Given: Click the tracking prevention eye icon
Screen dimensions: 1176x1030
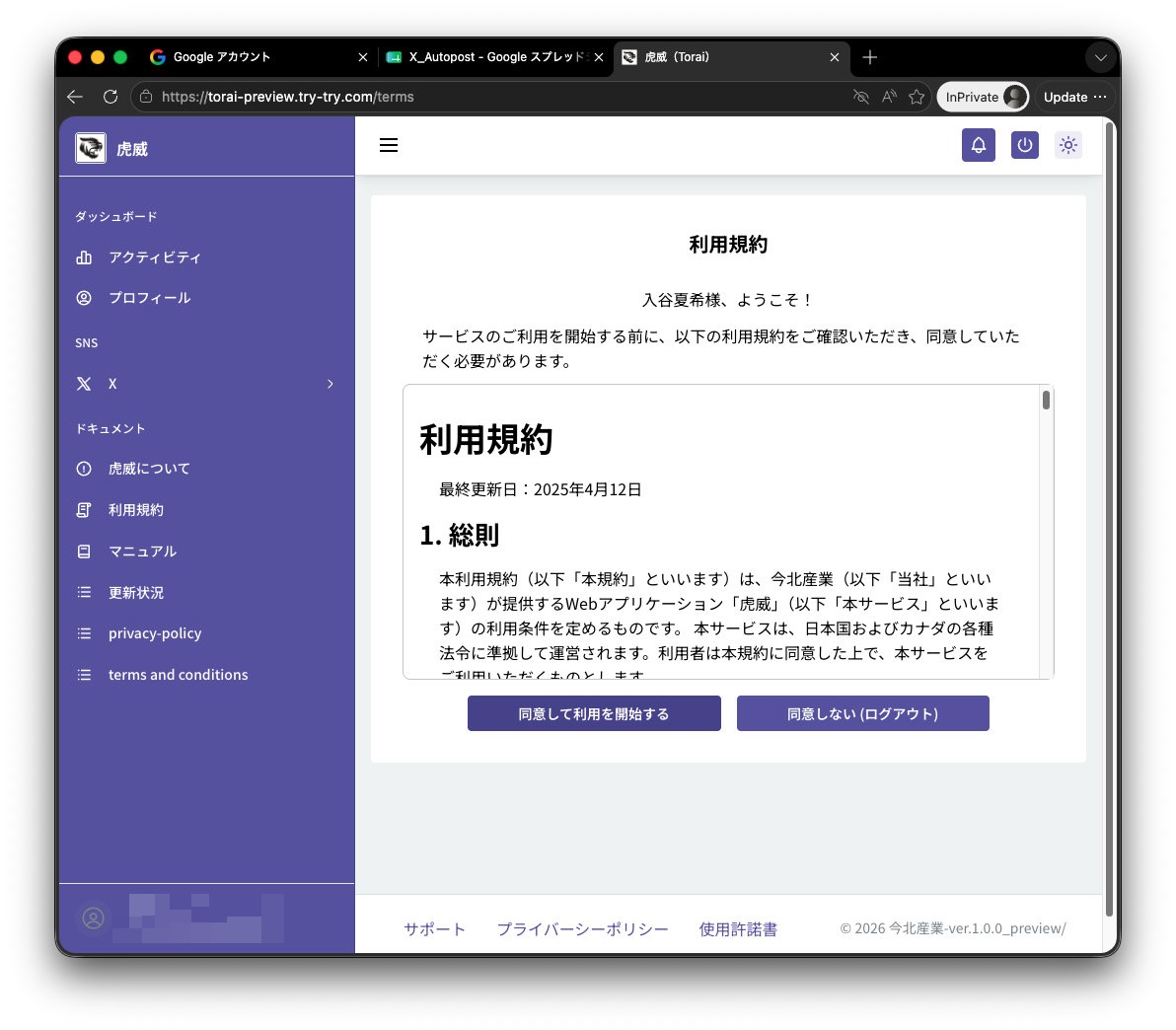Looking at the screenshot, I should tap(861, 97).
